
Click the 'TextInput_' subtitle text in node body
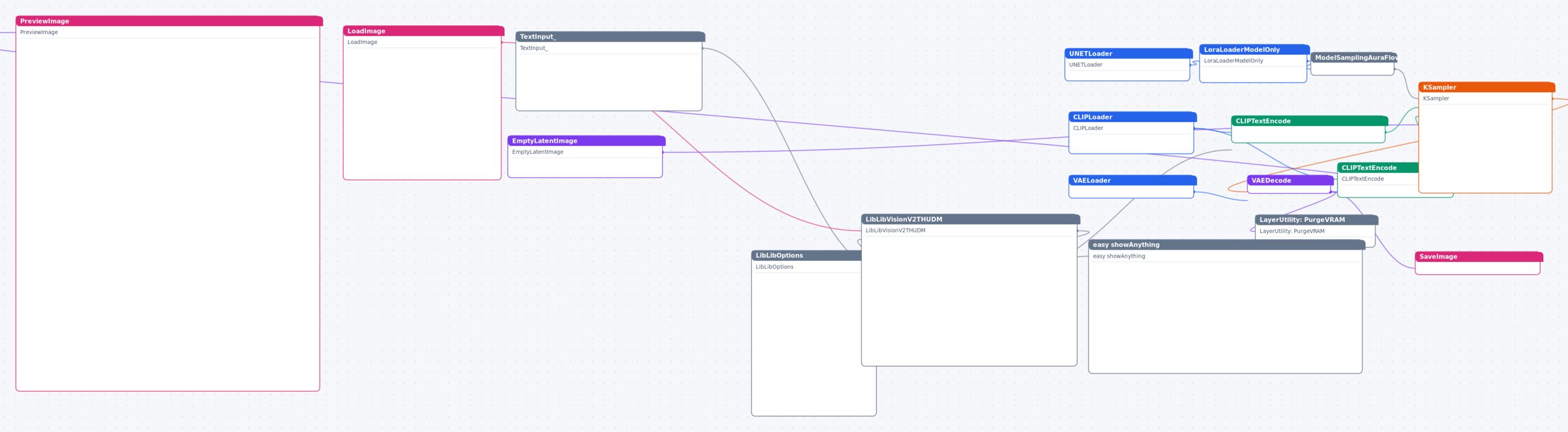click(534, 48)
